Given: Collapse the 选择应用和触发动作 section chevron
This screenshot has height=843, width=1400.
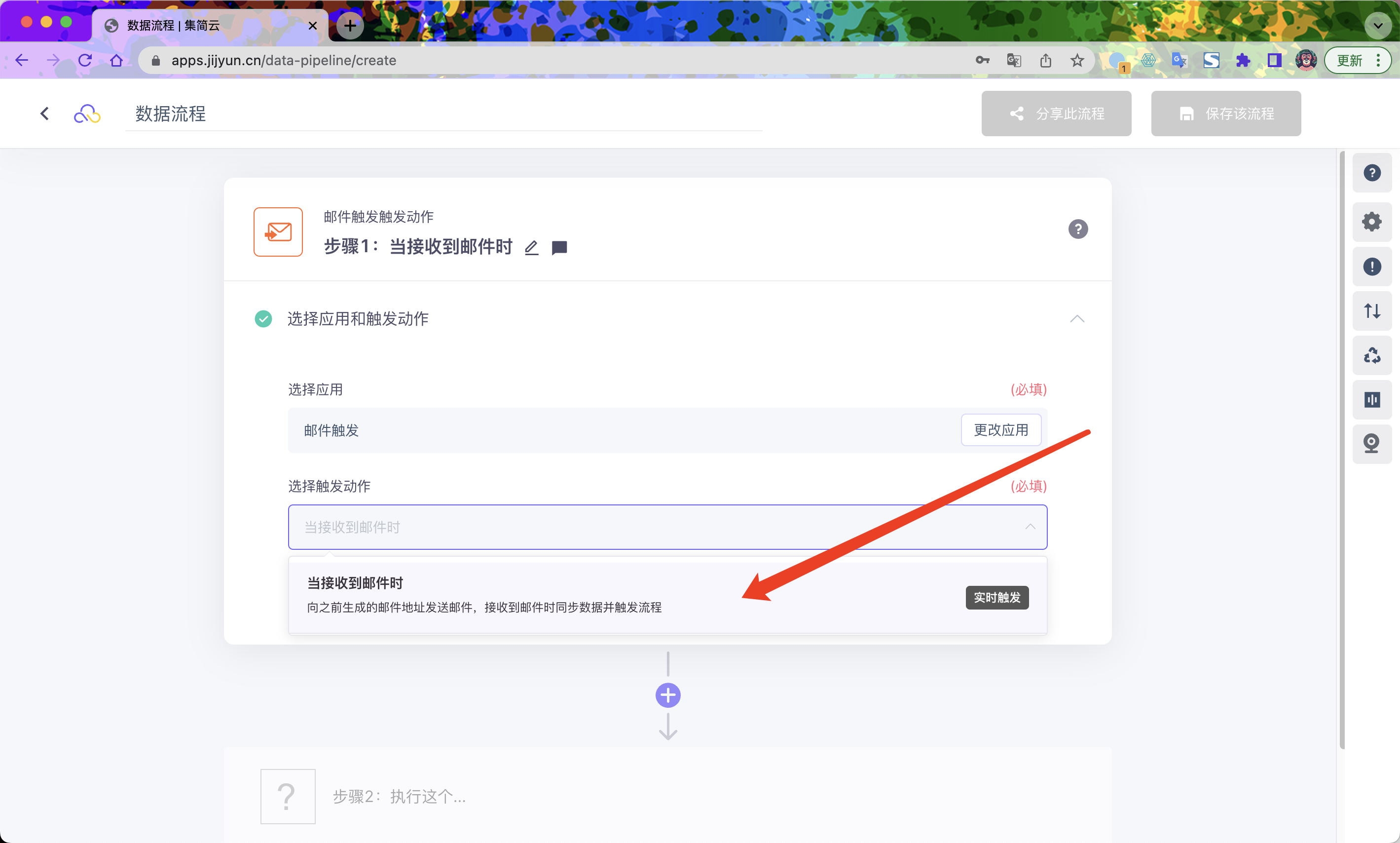Looking at the screenshot, I should pyautogui.click(x=1077, y=319).
